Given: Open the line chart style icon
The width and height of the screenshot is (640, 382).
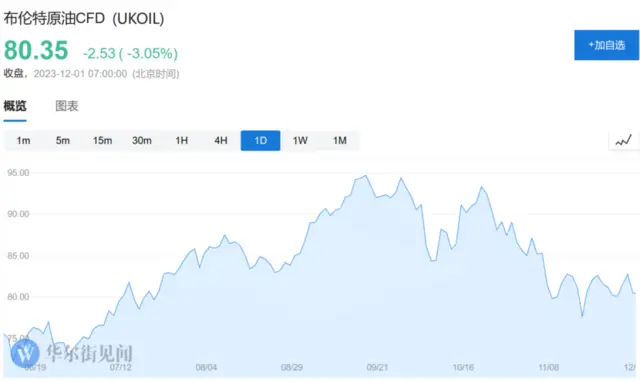Looking at the screenshot, I should 624,141.
